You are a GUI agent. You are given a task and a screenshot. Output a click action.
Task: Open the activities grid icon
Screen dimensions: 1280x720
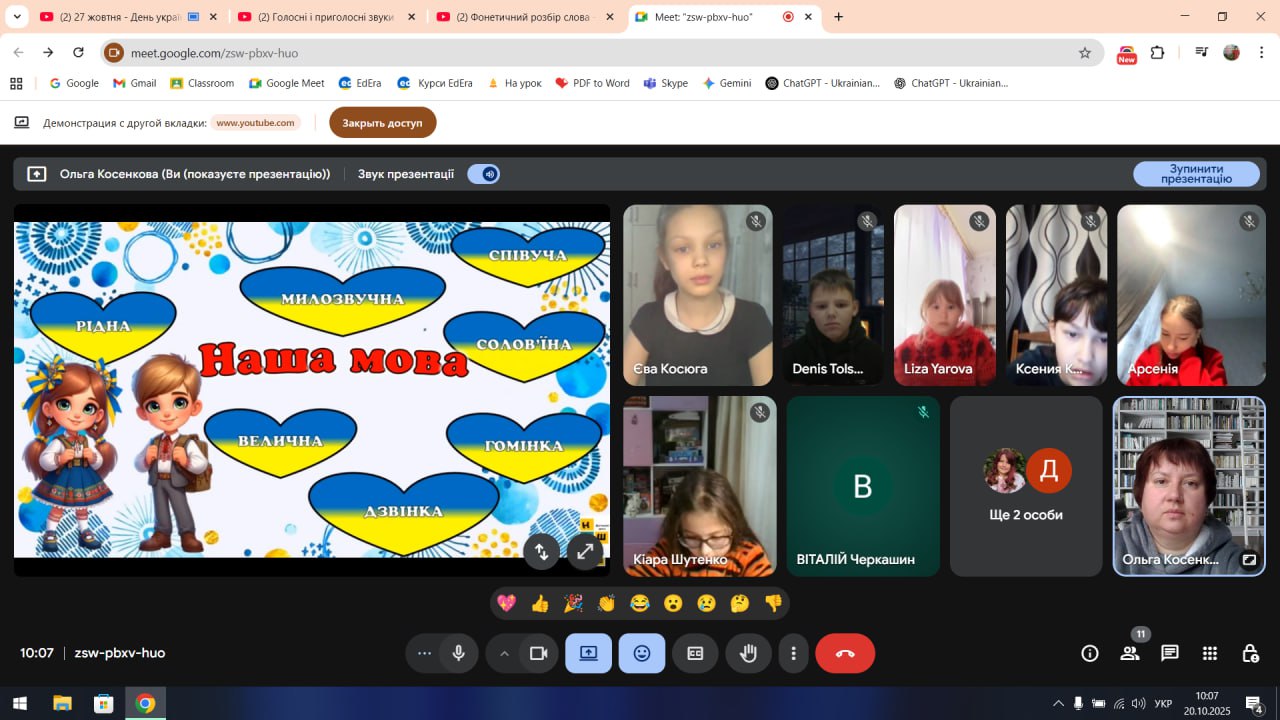tap(1210, 653)
